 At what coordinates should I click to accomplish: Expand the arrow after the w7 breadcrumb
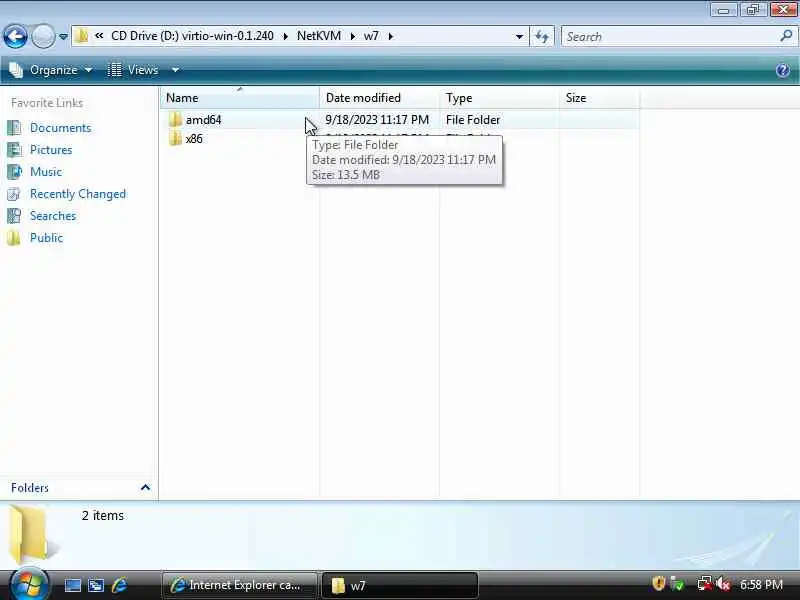tap(391, 36)
